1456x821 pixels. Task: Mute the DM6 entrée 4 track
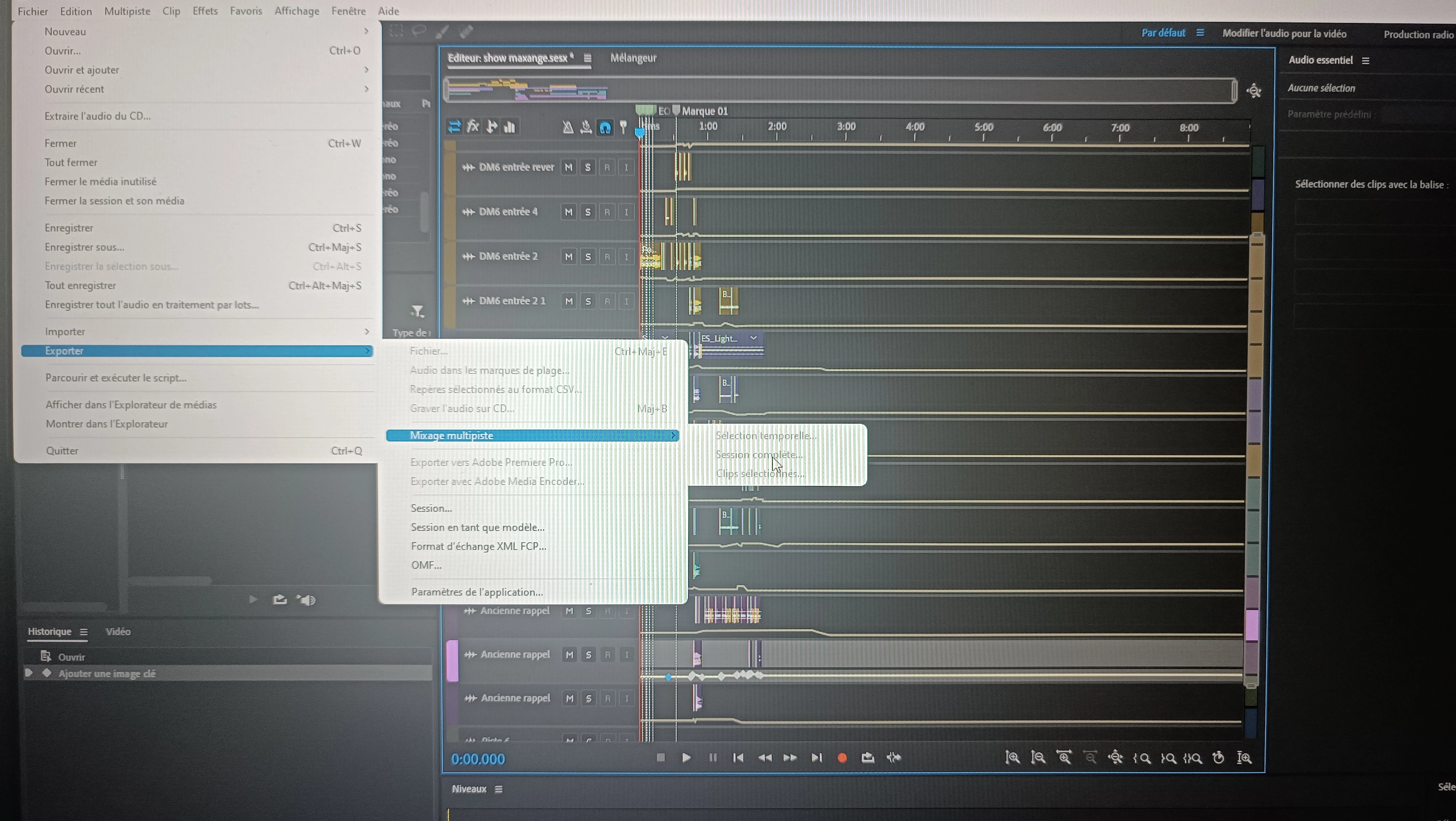[569, 212]
